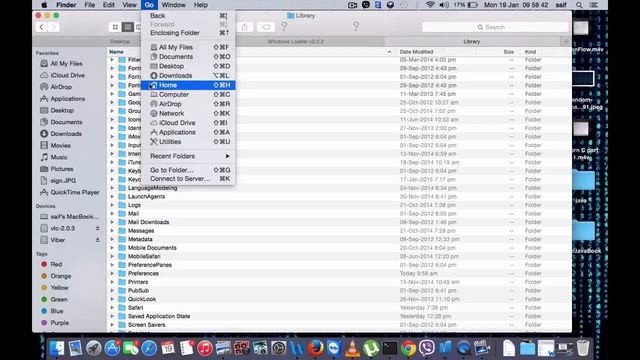
Task: Open TeamViewer icon in Dock
Action: (x=334, y=348)
